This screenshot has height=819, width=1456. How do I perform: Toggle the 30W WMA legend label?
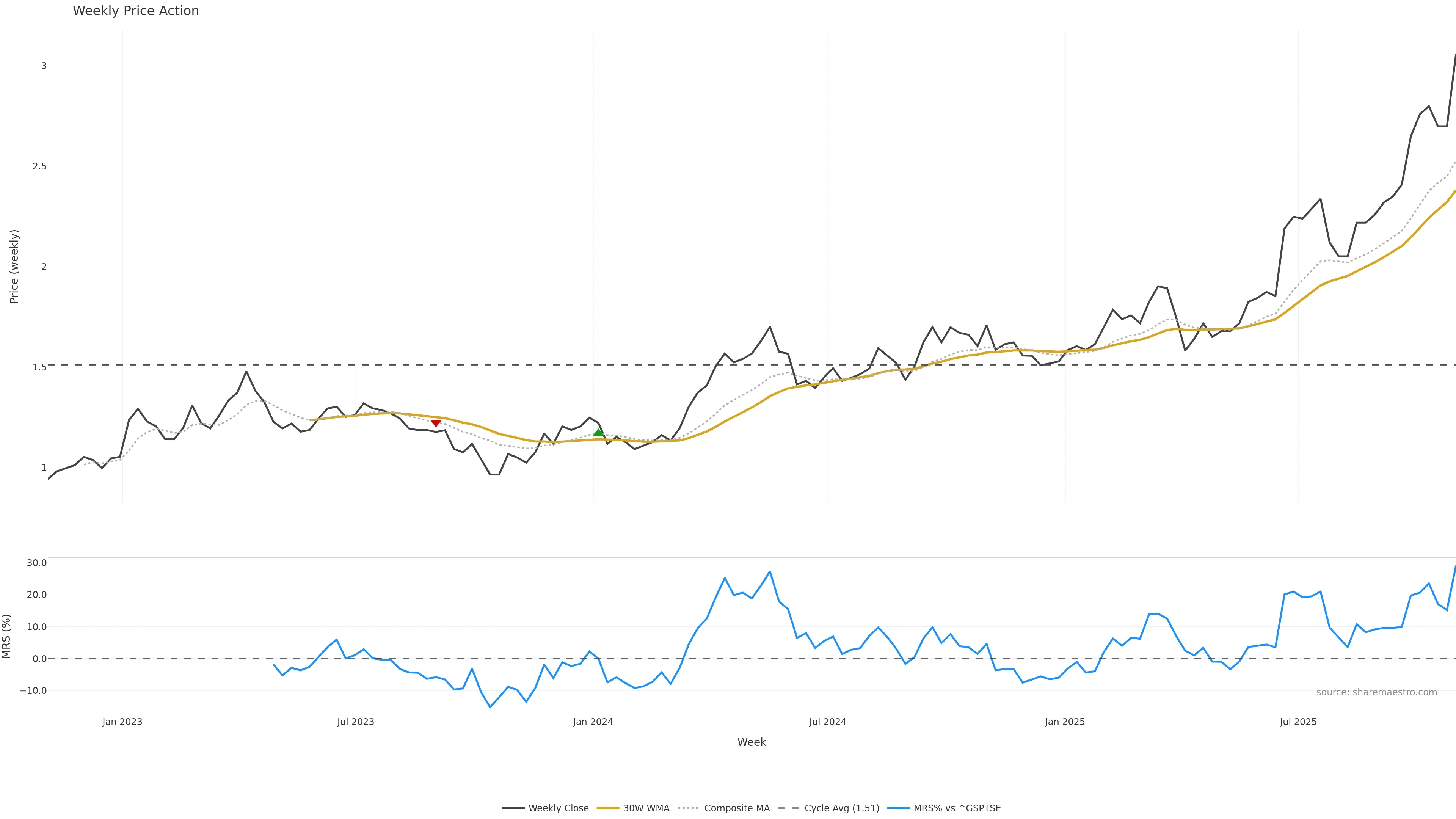pyautogui.click(x=646, y=808)
